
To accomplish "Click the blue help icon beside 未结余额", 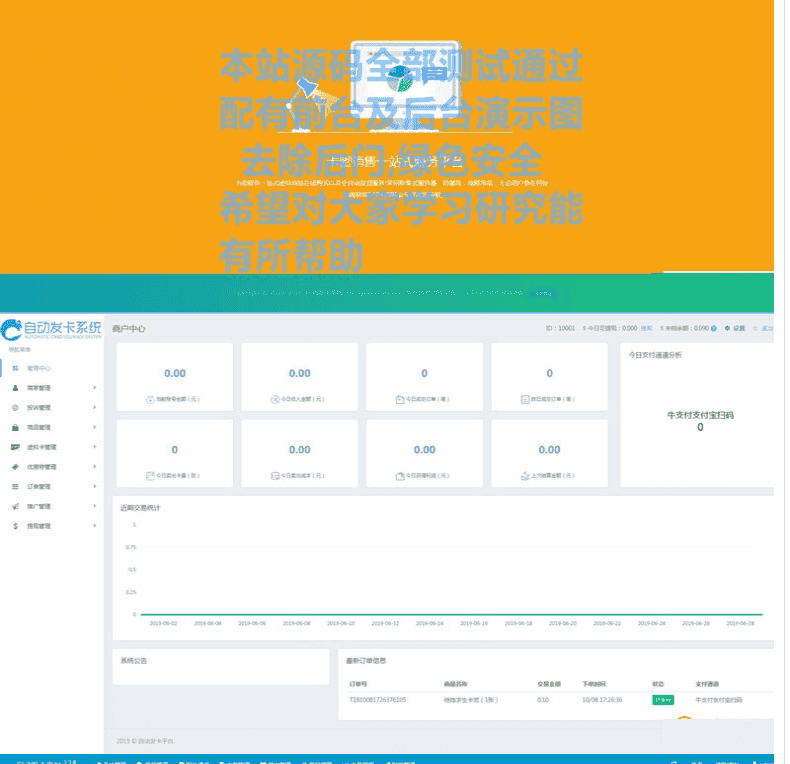I will pyautogui.click(x=713, y=328).
